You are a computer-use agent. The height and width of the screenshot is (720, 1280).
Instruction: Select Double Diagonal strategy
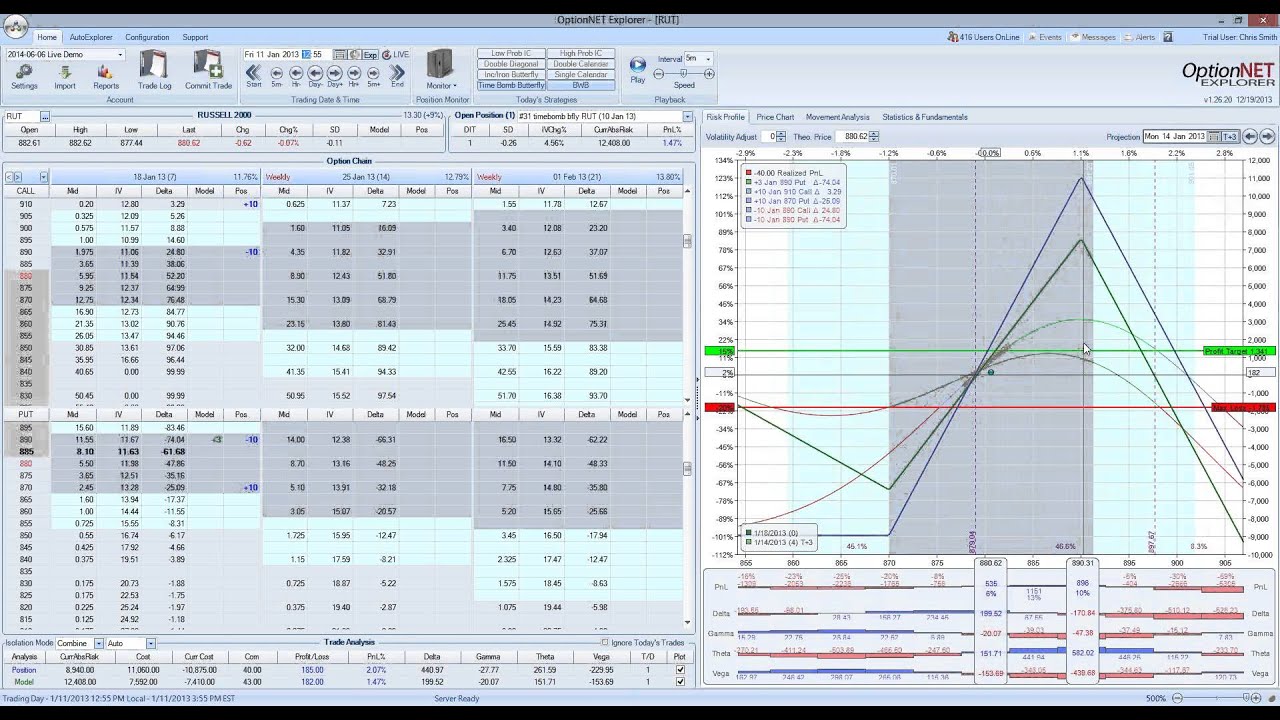511,64
